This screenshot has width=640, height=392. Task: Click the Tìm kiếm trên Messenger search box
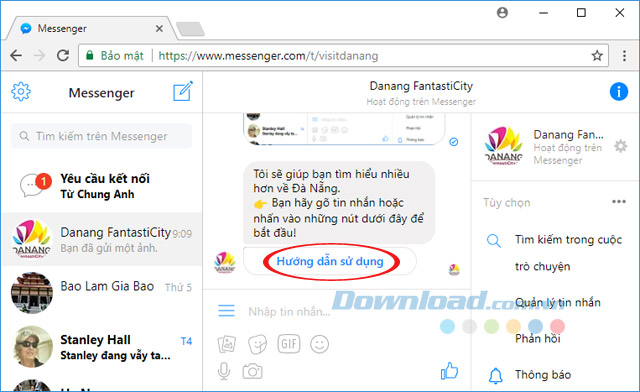tap(101, 136)
